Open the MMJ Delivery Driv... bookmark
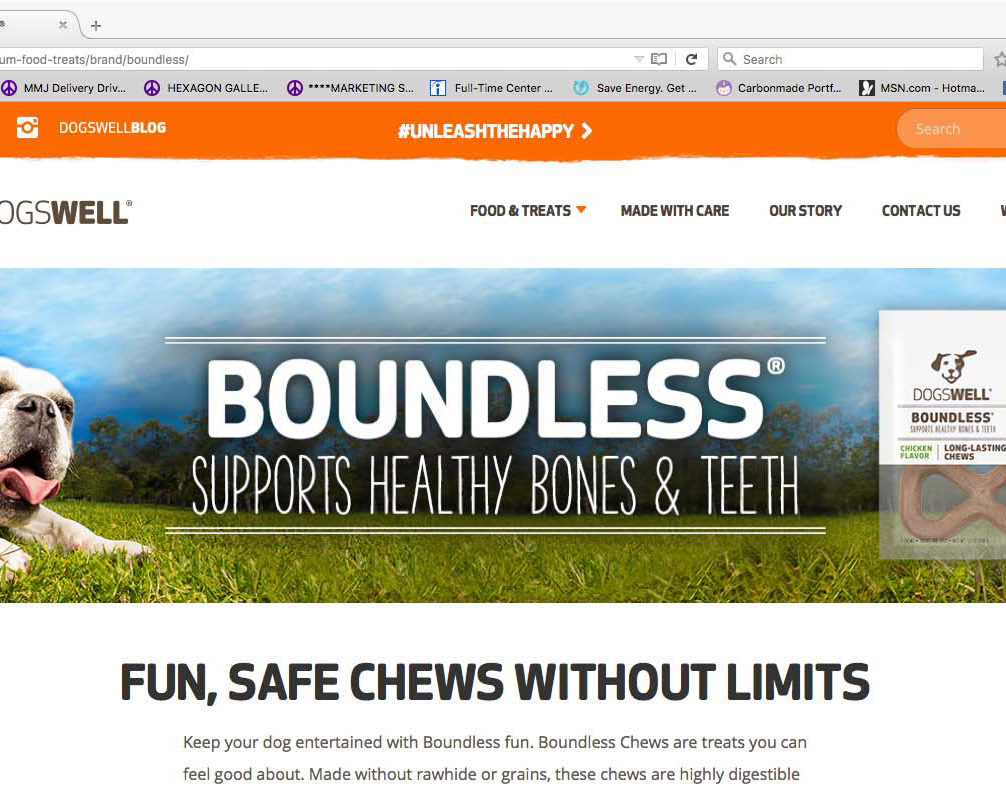 coord(64,88)
